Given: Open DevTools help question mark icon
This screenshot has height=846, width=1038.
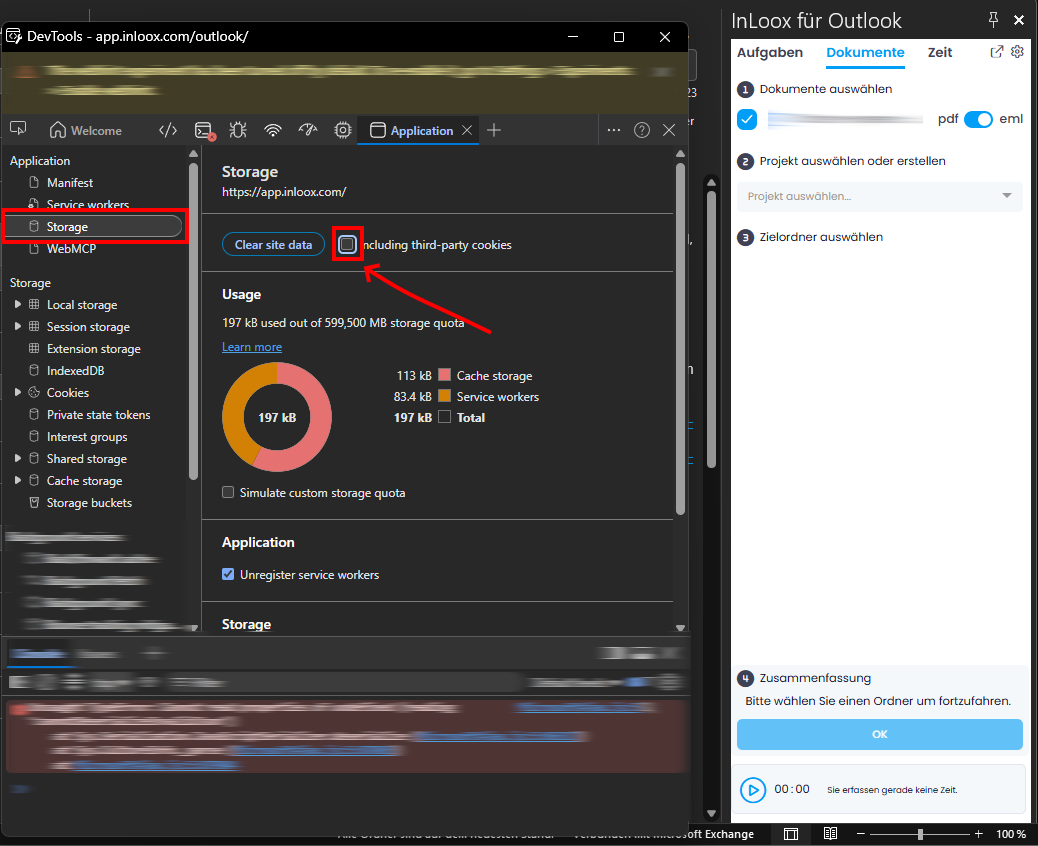Looking at the screenshot, I should coord(641,130).
